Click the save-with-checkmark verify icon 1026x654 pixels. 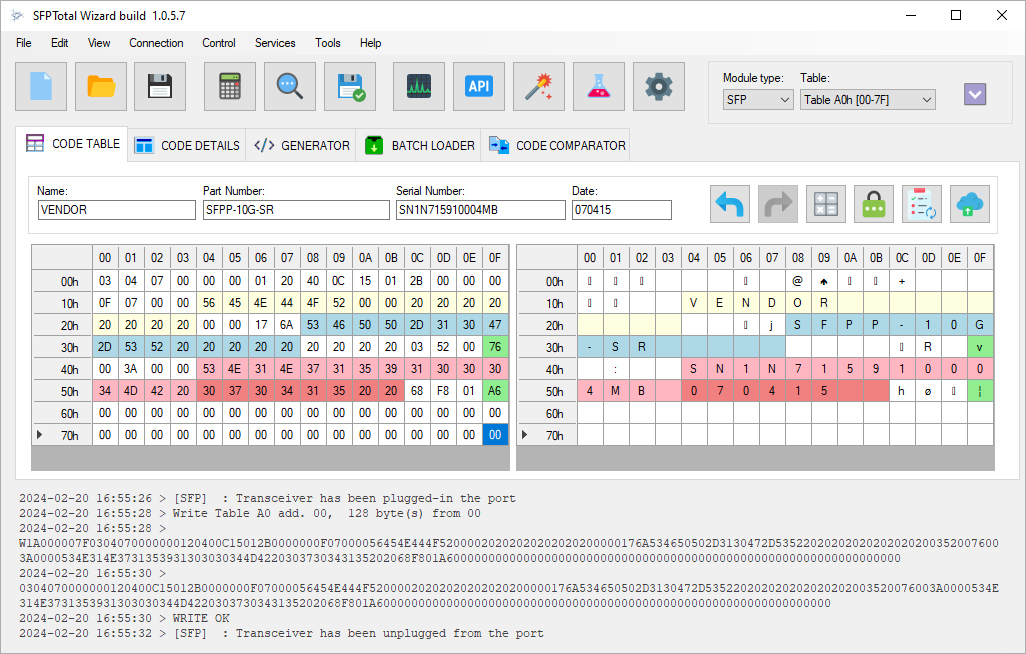tap(350, 86)
